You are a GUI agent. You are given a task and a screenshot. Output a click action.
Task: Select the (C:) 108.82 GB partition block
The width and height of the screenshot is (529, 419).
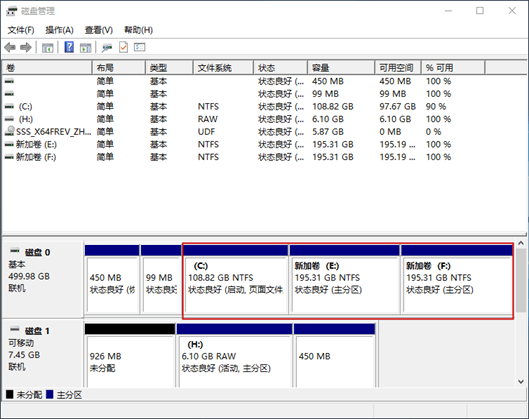coord(235,280)
